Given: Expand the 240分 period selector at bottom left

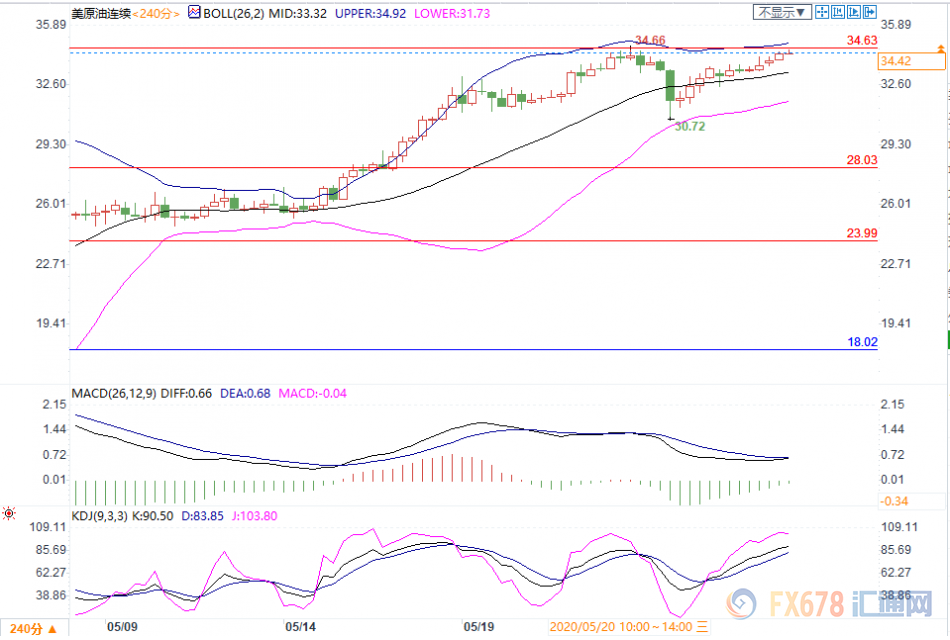Looking at the screenshot, I should point(24,628).
